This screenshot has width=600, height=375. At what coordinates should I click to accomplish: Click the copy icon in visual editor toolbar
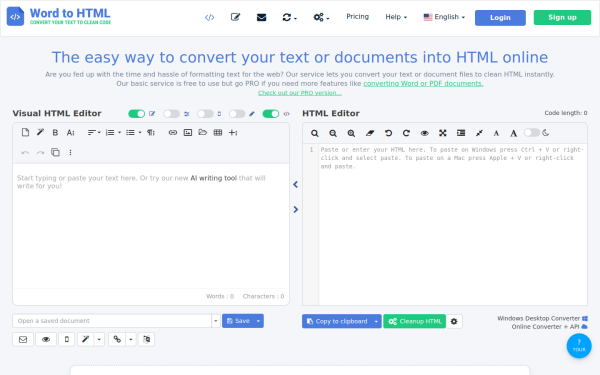pos(55,152)
